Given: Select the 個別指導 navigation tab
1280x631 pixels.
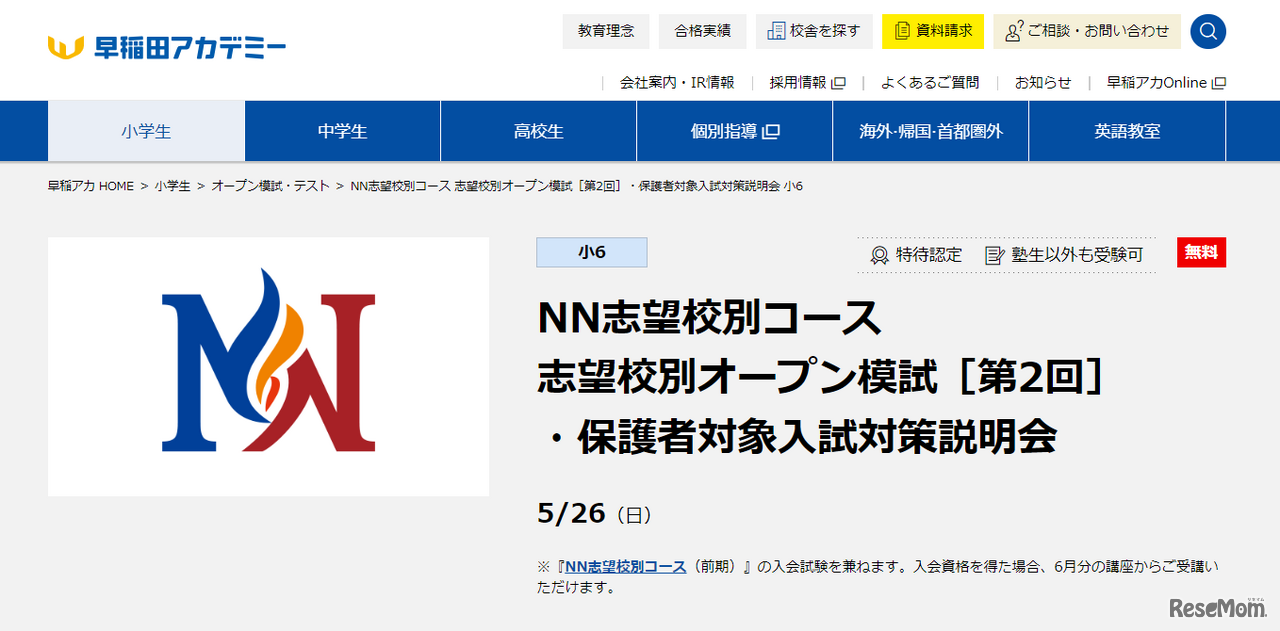Looking at the screenshot, I should coord(735,131).
